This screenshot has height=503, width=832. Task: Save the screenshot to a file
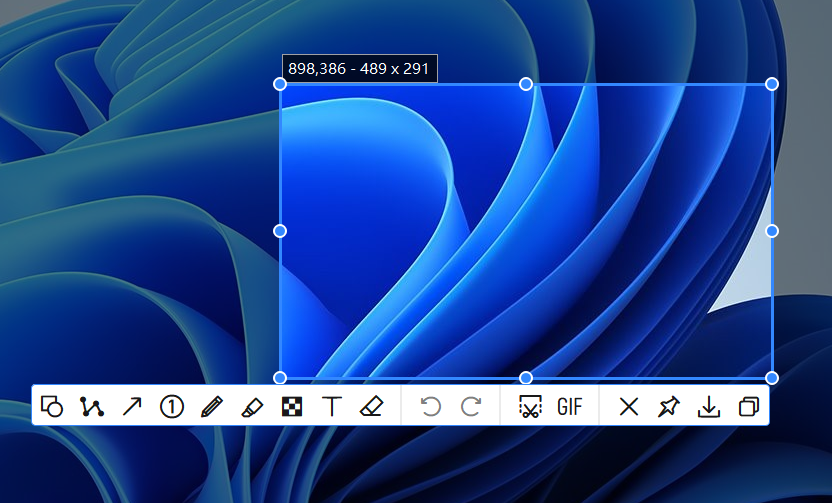point(708,406)
